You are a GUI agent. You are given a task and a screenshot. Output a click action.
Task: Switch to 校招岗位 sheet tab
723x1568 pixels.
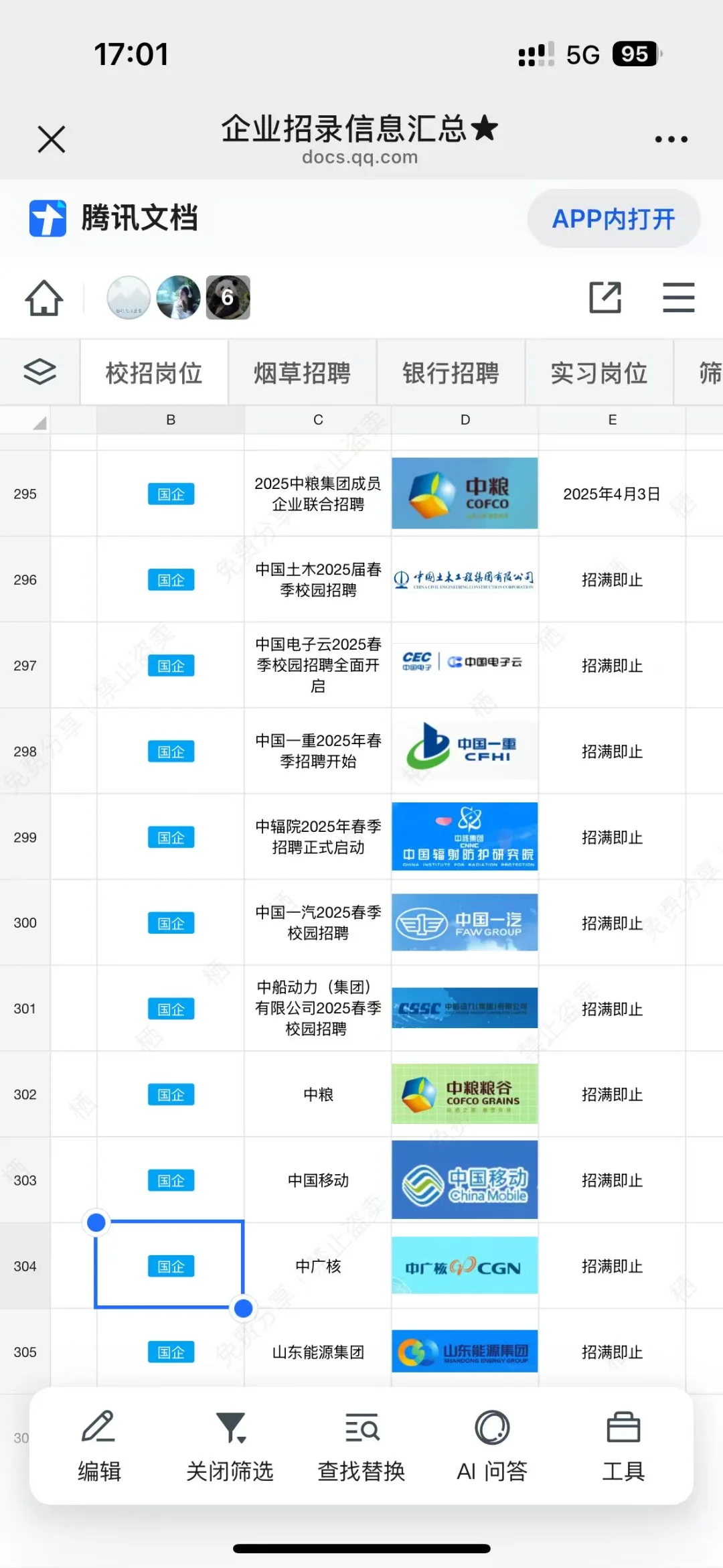(154, 372)
